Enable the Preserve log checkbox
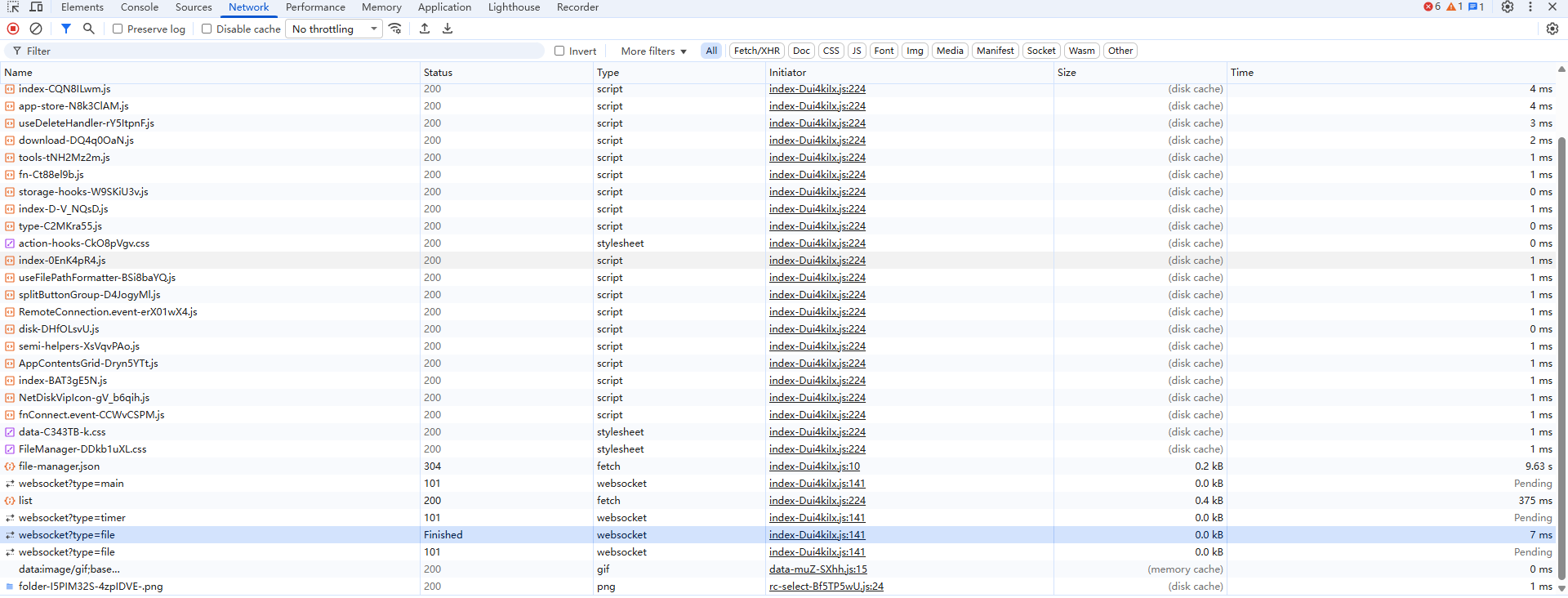Image resolution: width=1568 pixels, height=598 pixels. coord(118,29)
